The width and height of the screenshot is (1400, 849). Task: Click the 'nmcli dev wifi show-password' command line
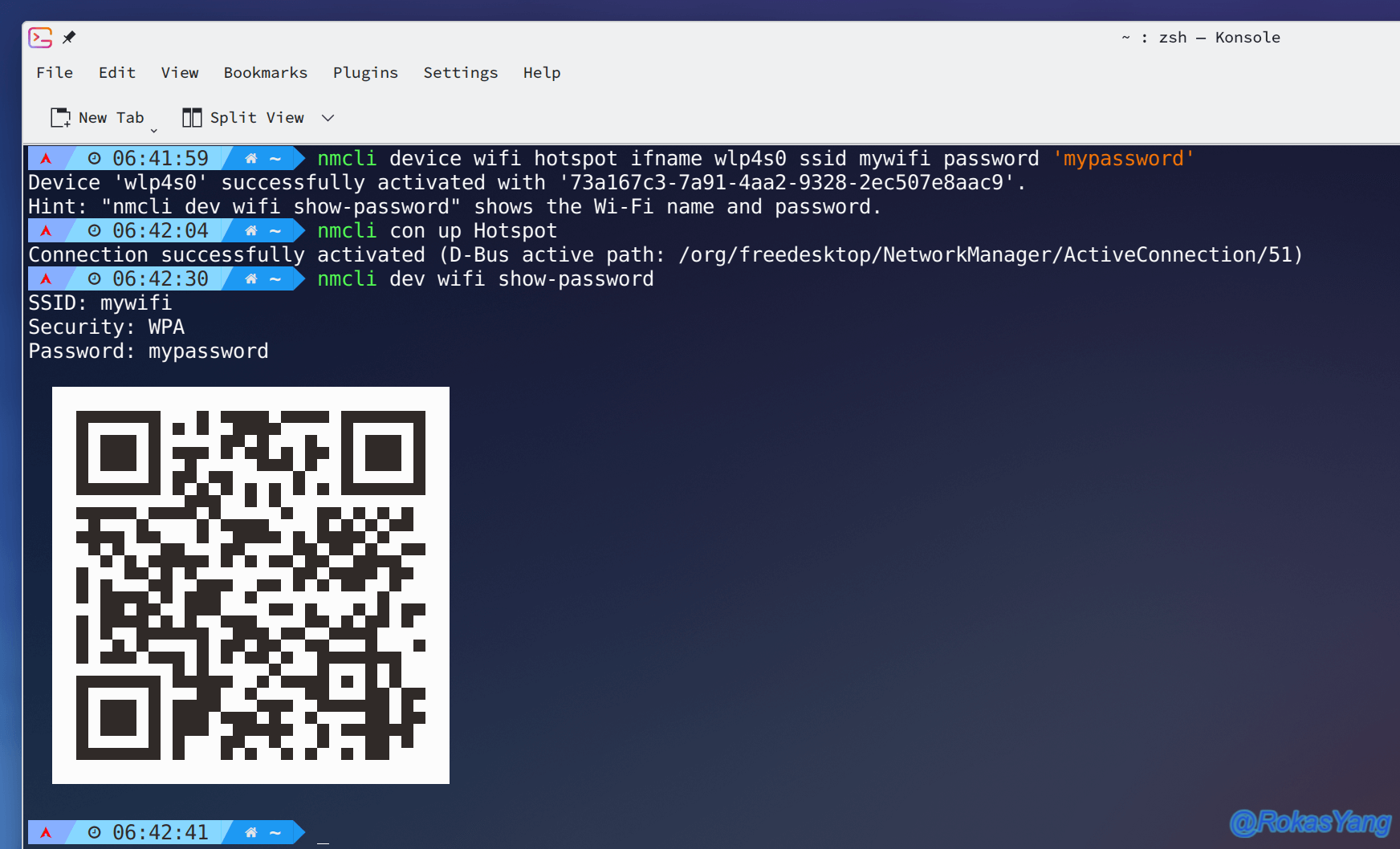click(x=486, y=278)
